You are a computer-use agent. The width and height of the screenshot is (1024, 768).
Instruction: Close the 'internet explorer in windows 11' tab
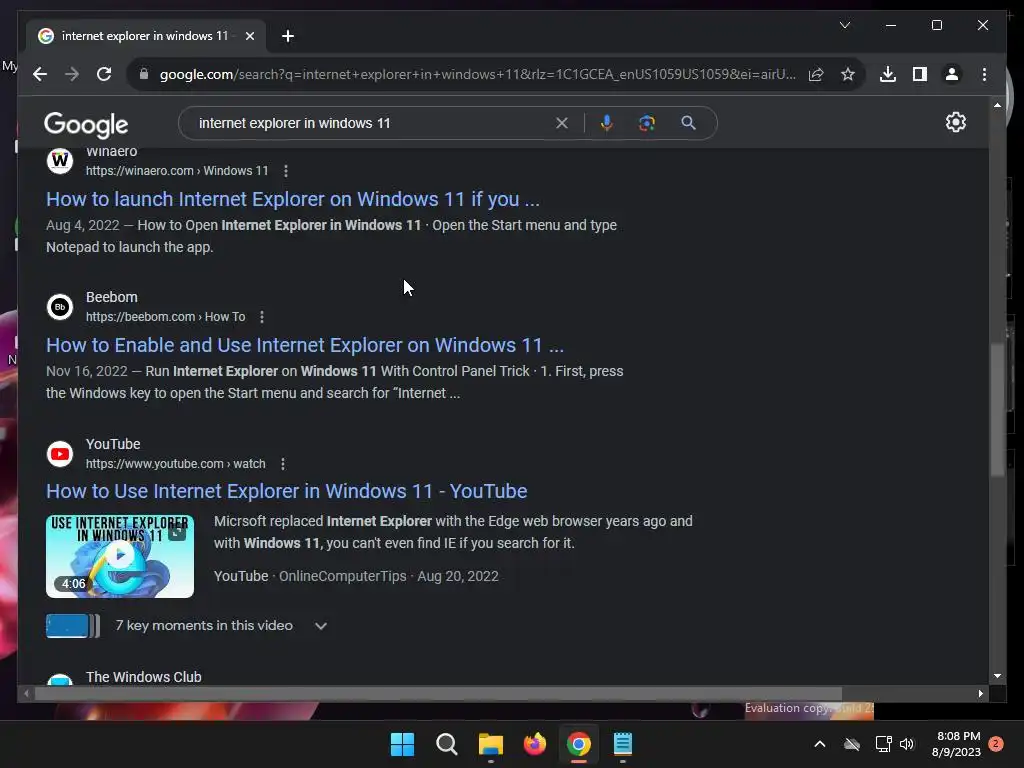[249, 36]
